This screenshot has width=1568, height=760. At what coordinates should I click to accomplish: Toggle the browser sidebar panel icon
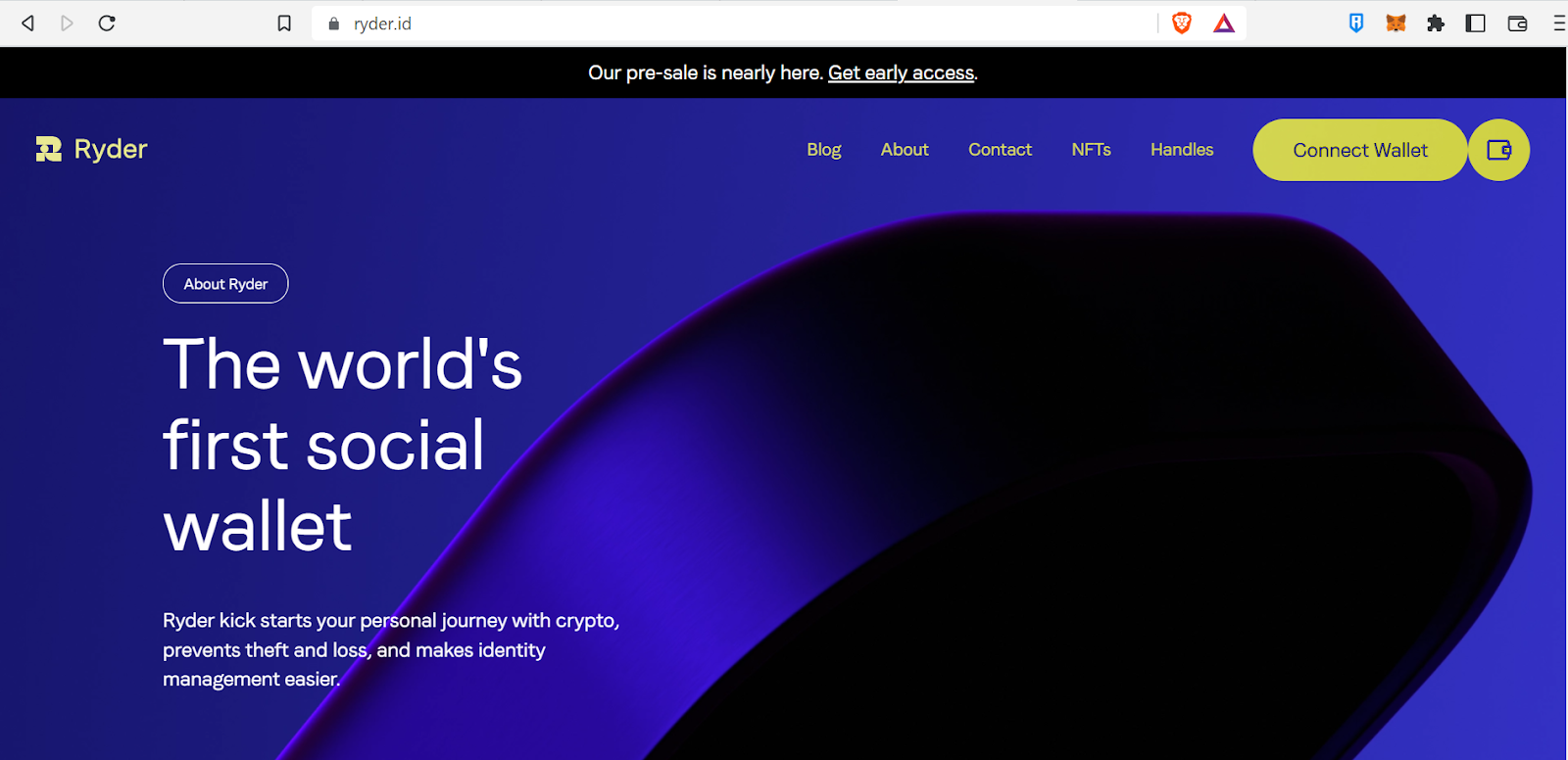pyautogui.click(x=1476, y=24)
